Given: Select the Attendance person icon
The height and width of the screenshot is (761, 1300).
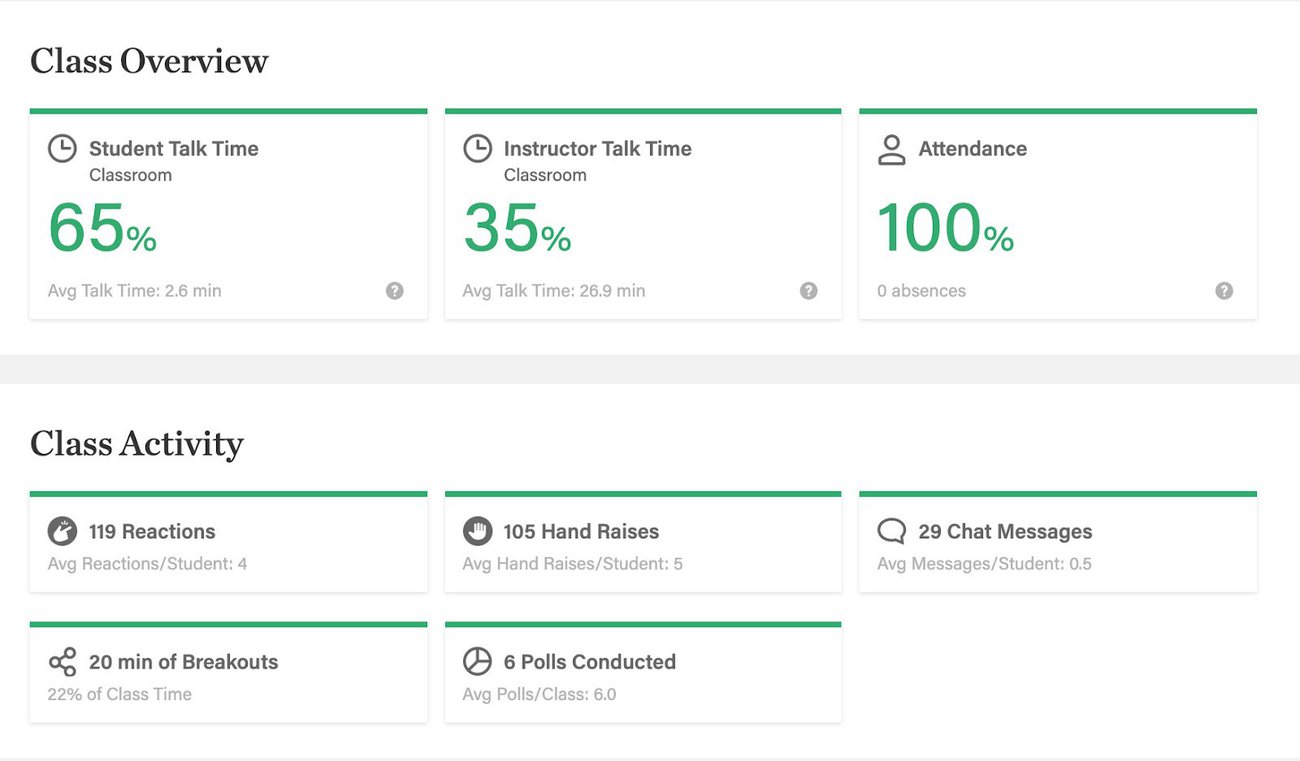Looking at the screenshot, I should click(891, 149).
